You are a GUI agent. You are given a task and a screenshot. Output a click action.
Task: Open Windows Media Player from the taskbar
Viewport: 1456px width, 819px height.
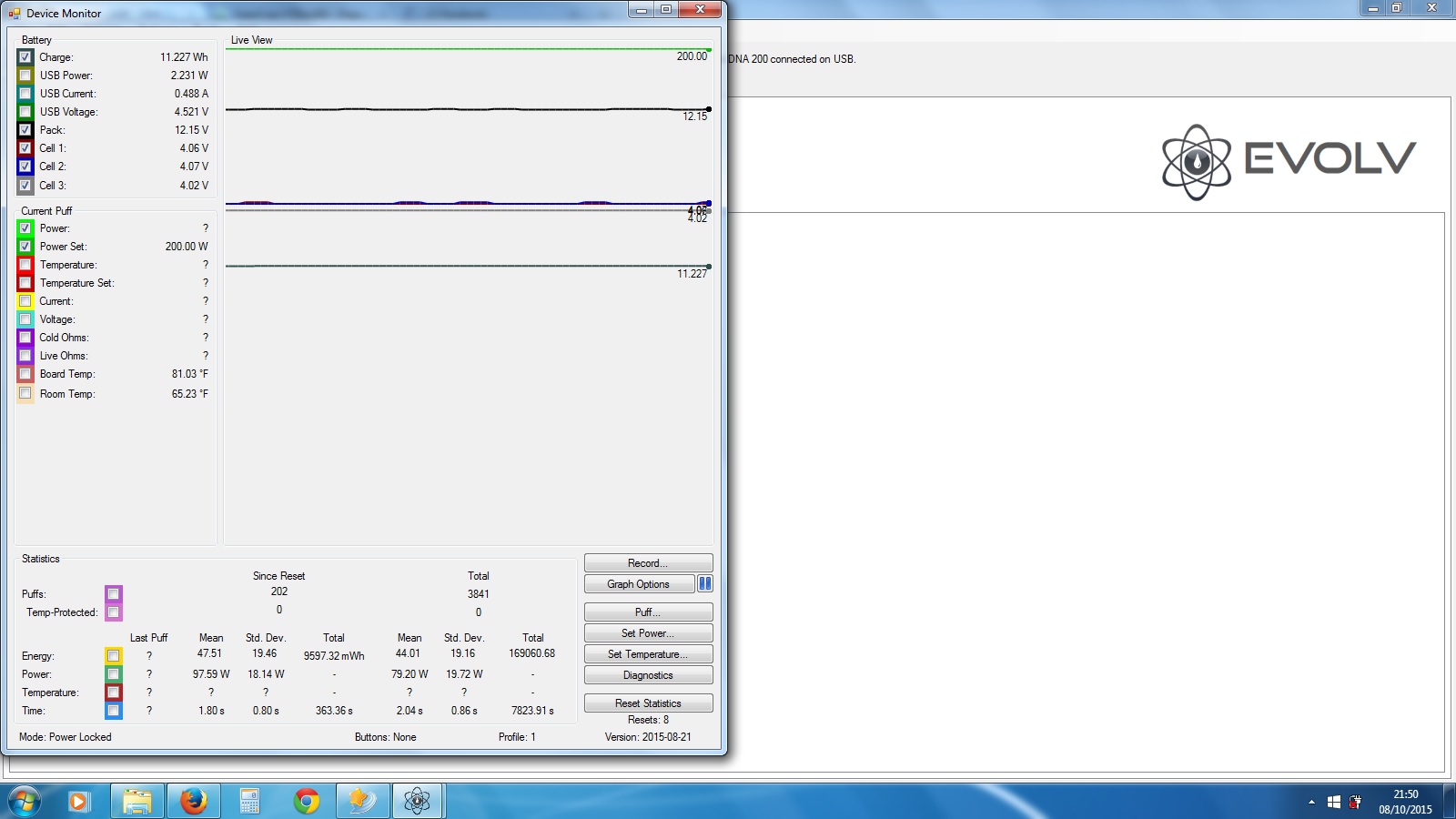[x=79, y=801]
